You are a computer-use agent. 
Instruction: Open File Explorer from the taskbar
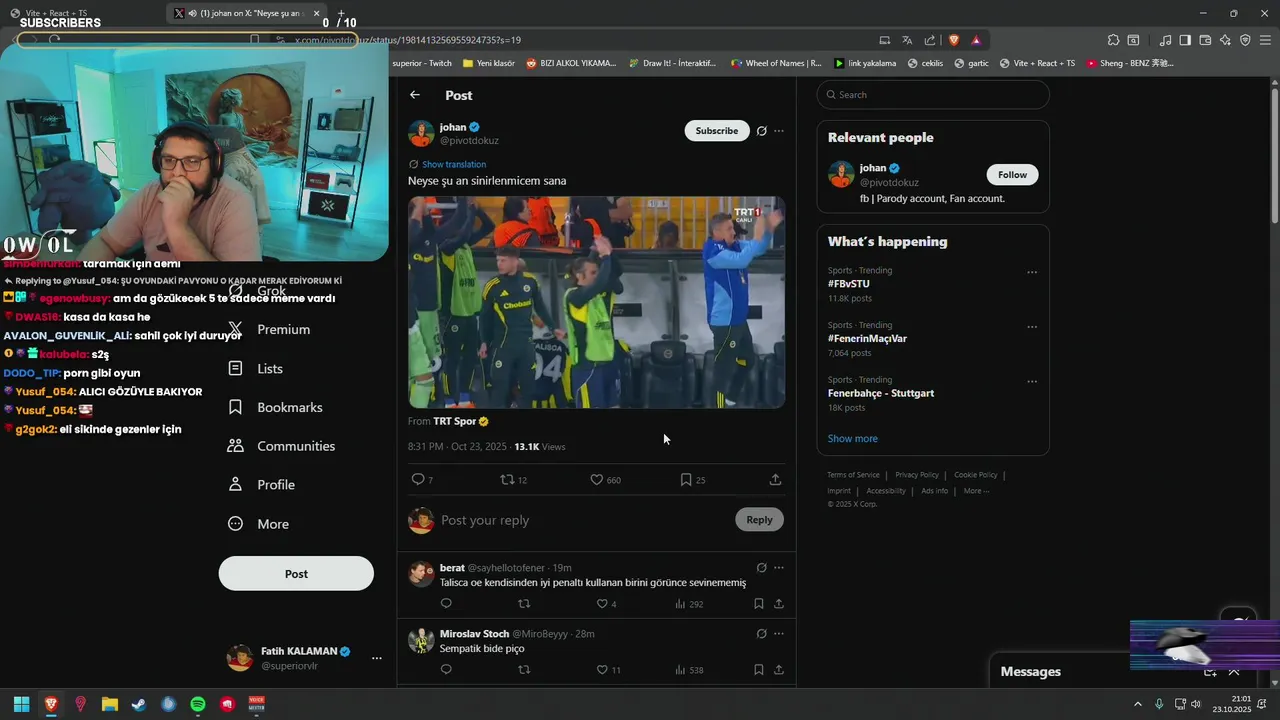[x=110, y=705]
